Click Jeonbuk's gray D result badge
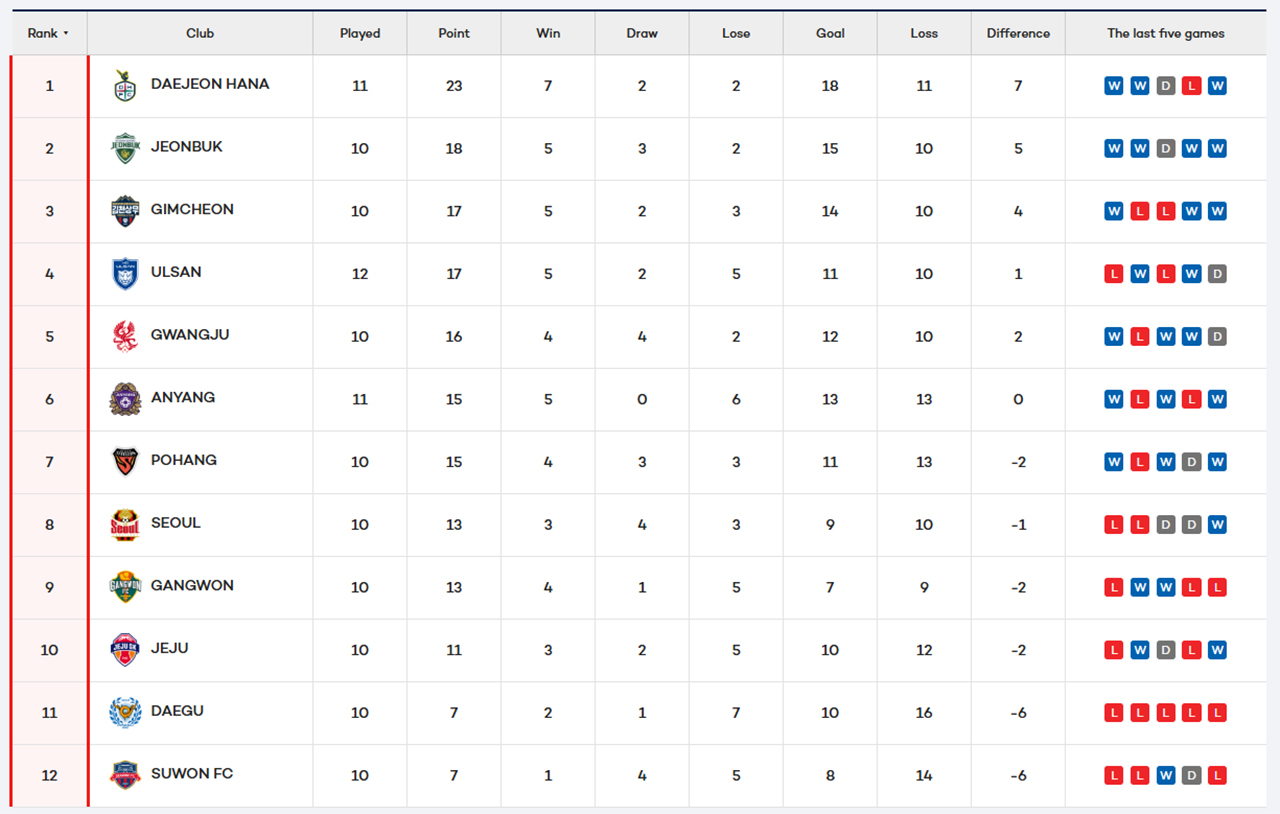 coord(1165,149)
